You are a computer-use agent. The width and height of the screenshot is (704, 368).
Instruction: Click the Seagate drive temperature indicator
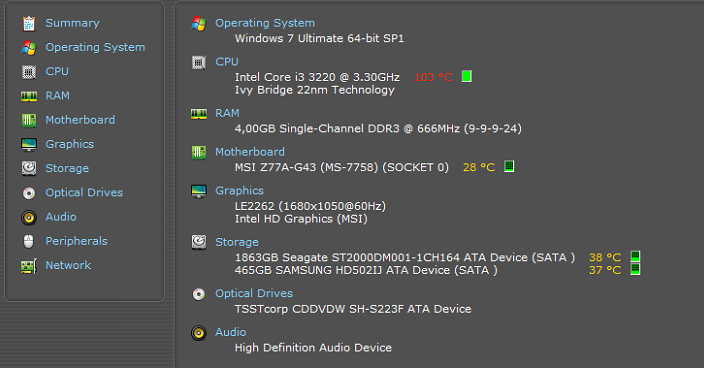(635, 257)
